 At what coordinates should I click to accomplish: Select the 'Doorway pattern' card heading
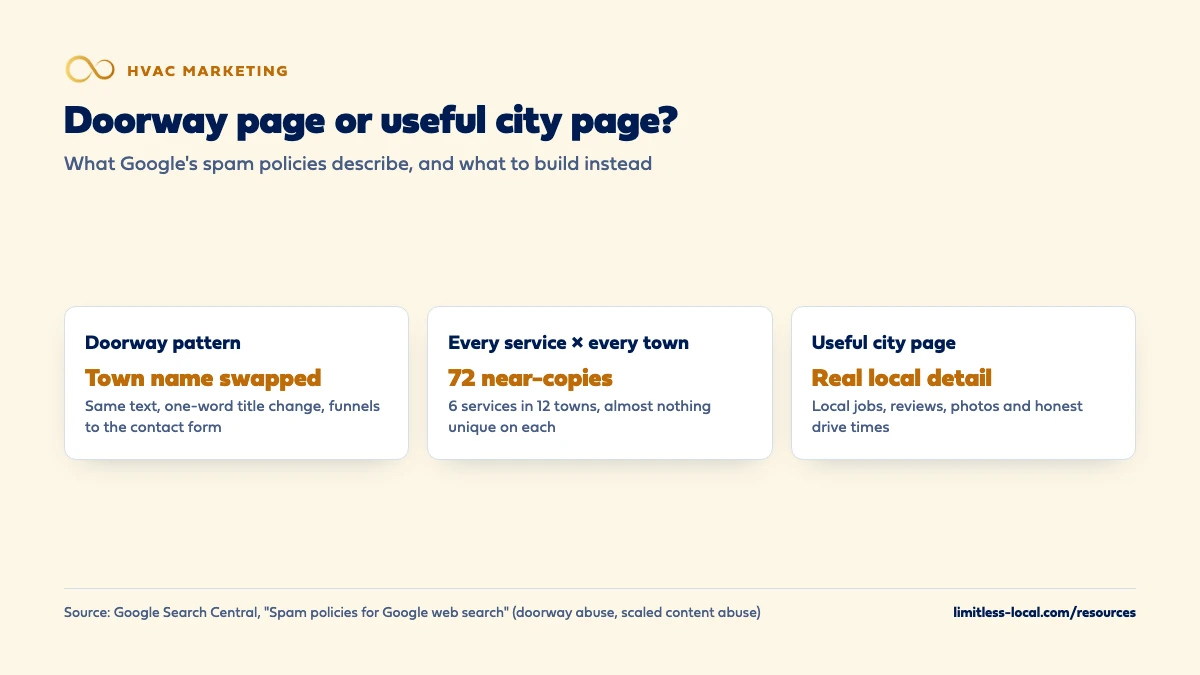pyautogui.click(x=163, y=343)
